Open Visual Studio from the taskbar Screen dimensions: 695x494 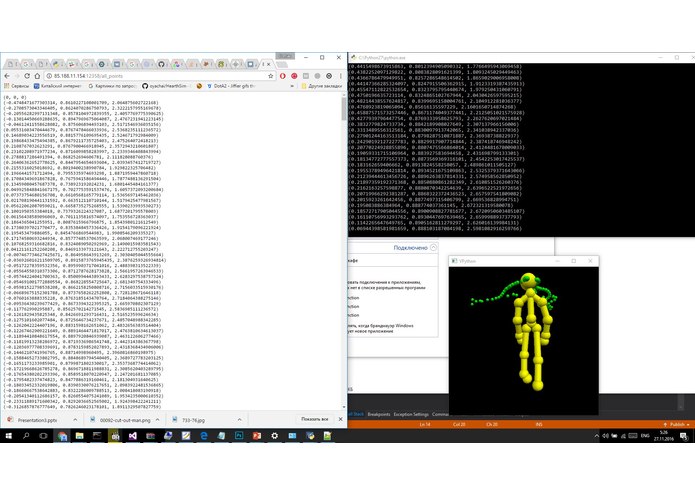tap(133, 436)
